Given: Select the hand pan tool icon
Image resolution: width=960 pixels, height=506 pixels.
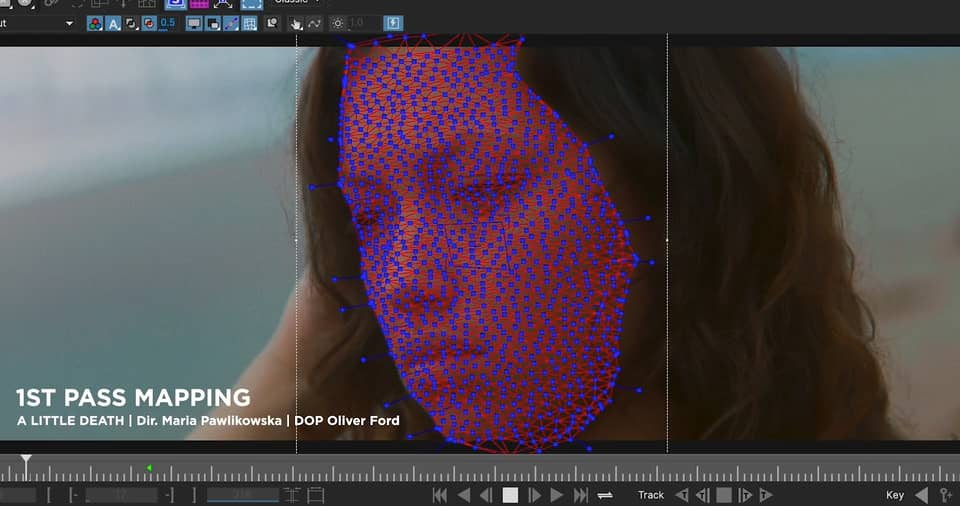Looking at the screenshot, I should (x=296, y=24).
